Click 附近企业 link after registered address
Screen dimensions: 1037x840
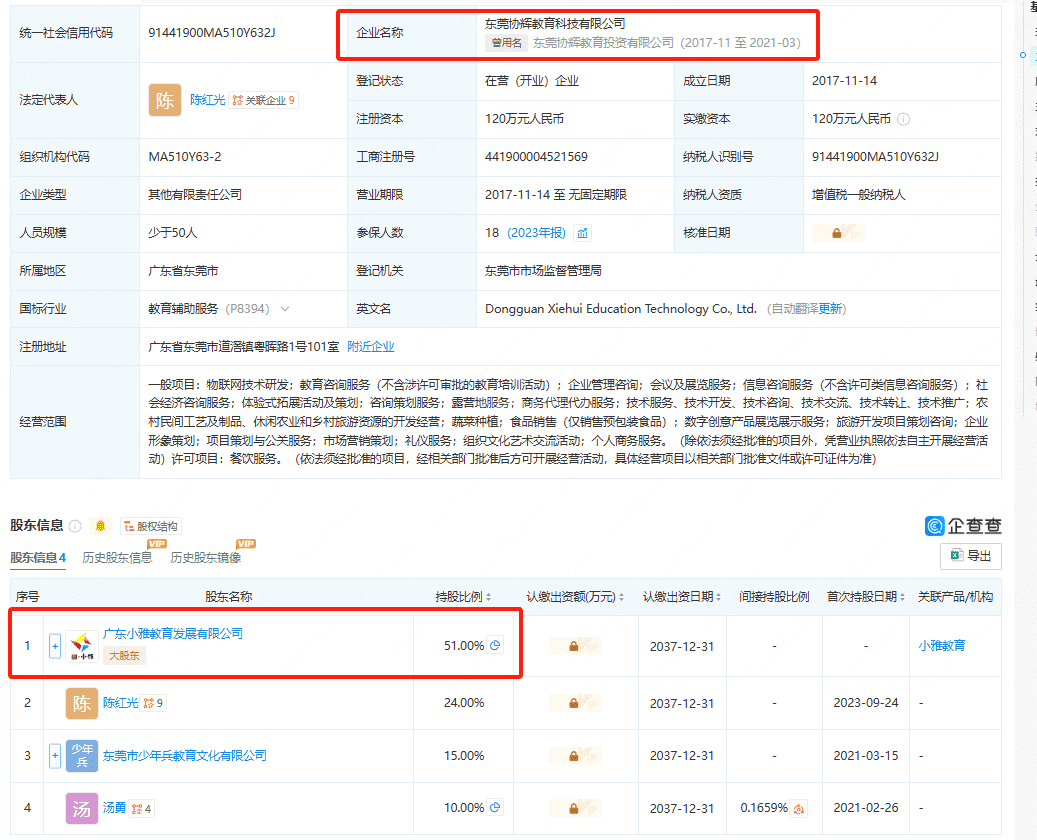click(x=370, y=347)
